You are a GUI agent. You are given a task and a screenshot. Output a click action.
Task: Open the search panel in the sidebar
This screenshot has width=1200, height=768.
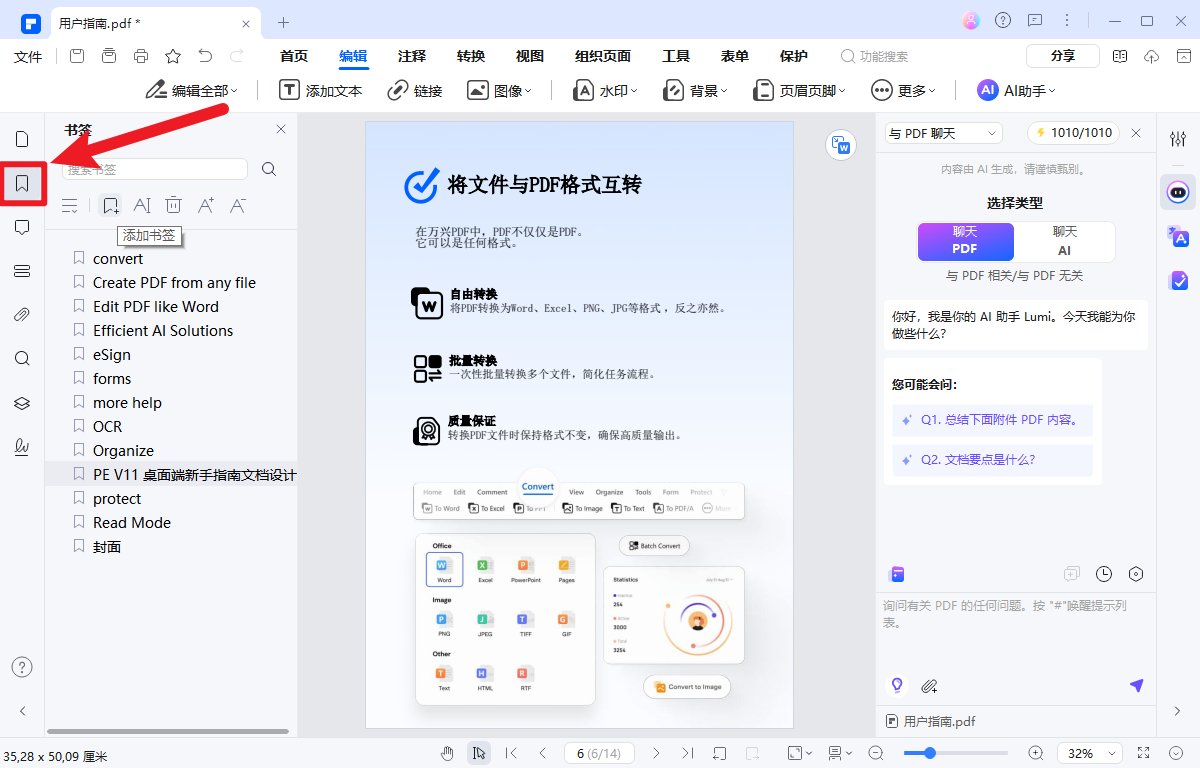tap(22, 358)
